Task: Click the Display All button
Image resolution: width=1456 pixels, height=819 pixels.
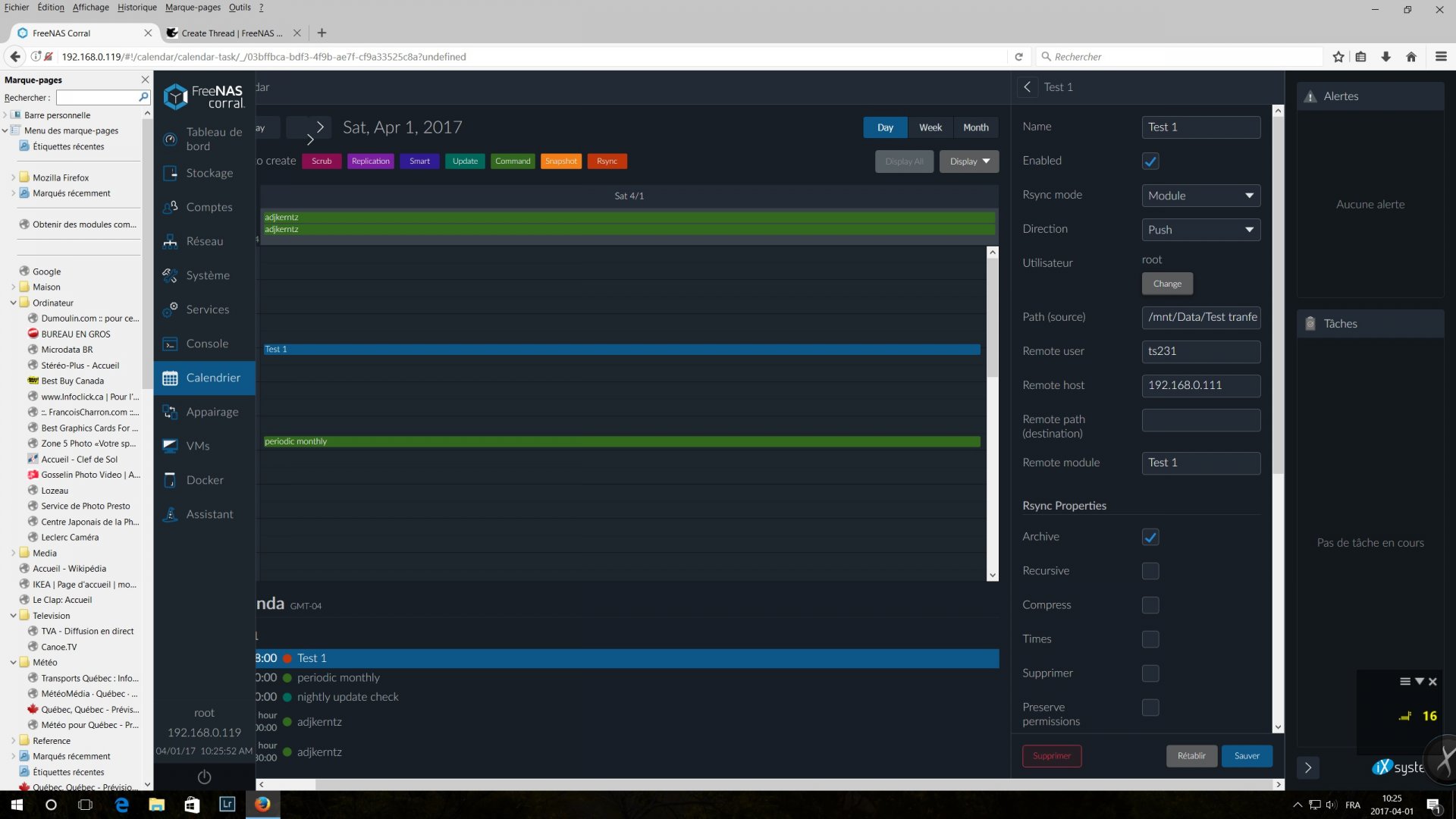Action: point(904,162)
